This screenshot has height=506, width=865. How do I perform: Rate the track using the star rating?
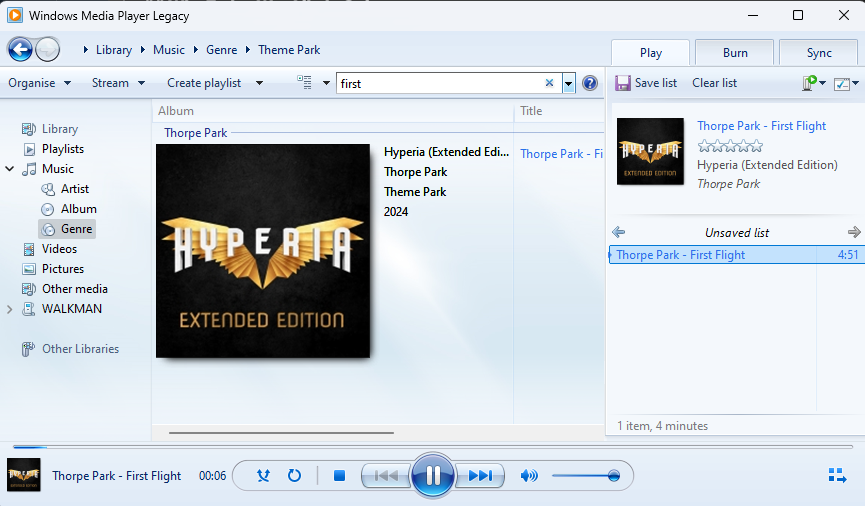[730, 146]
